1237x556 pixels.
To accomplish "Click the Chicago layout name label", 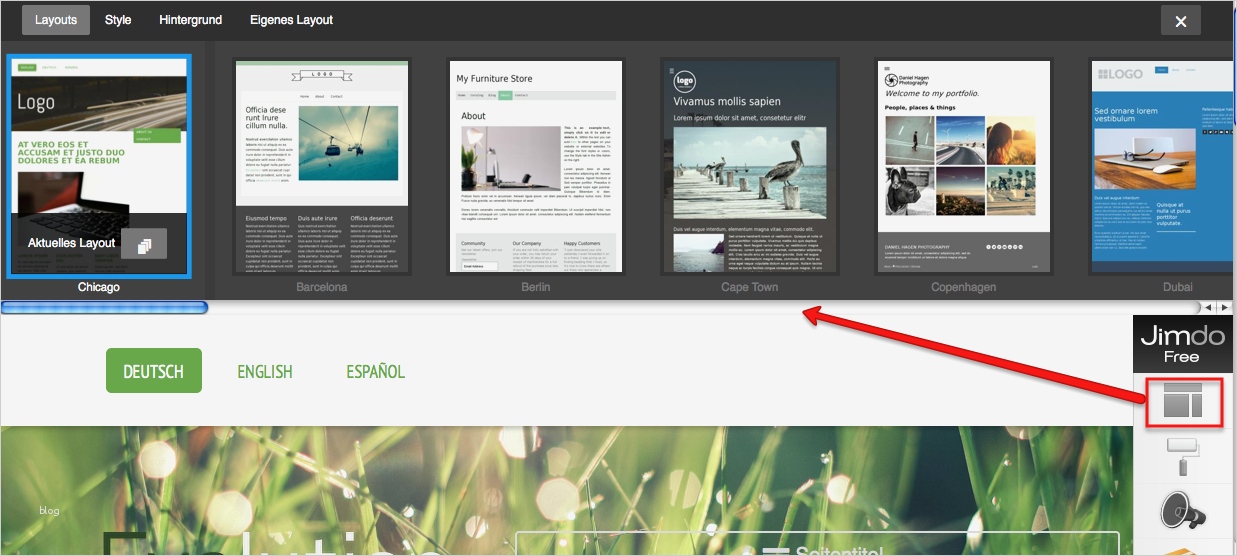I will (x=99, y=287).
